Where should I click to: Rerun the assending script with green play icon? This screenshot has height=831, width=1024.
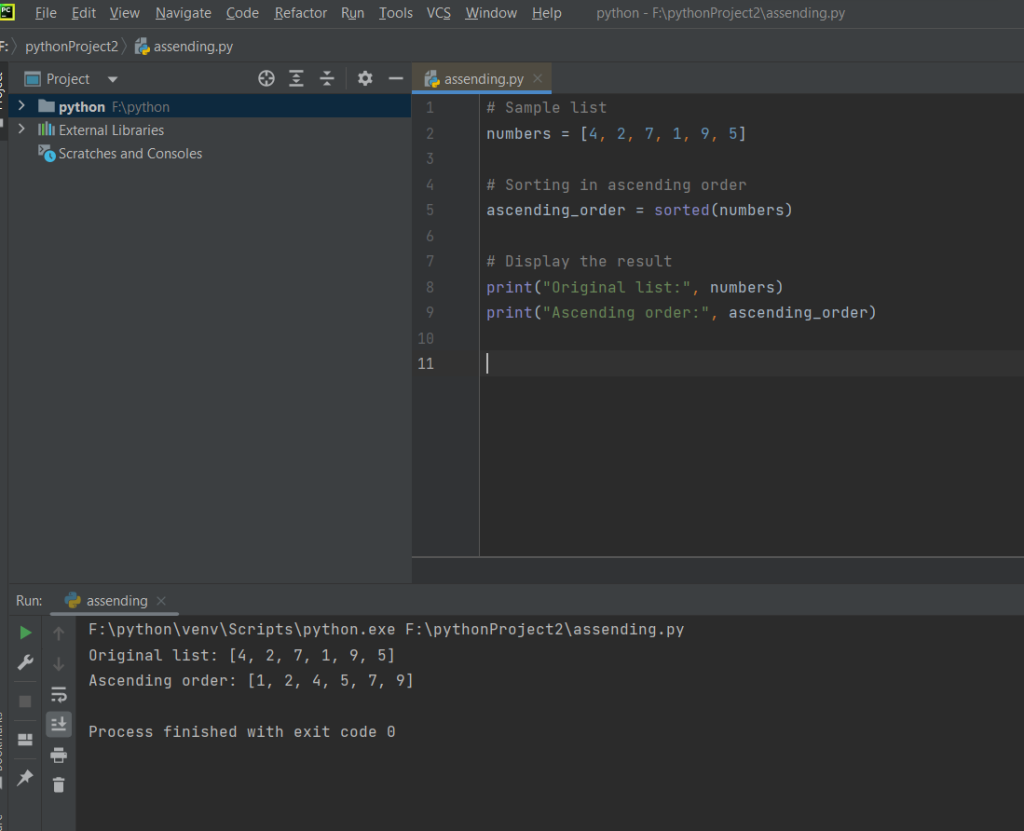pyautogui.click(x=26, y=633)
